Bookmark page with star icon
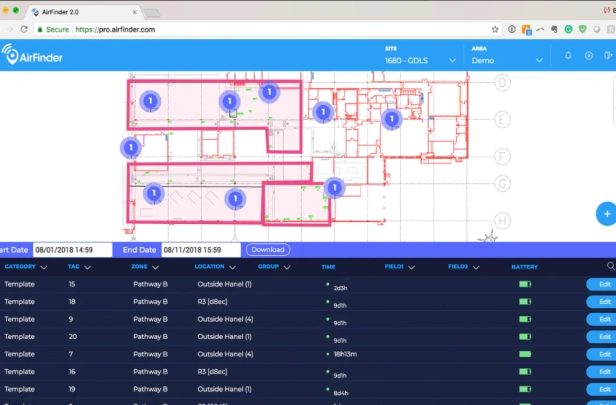This screenshot has height=405, width=616. tap(495, 29)
